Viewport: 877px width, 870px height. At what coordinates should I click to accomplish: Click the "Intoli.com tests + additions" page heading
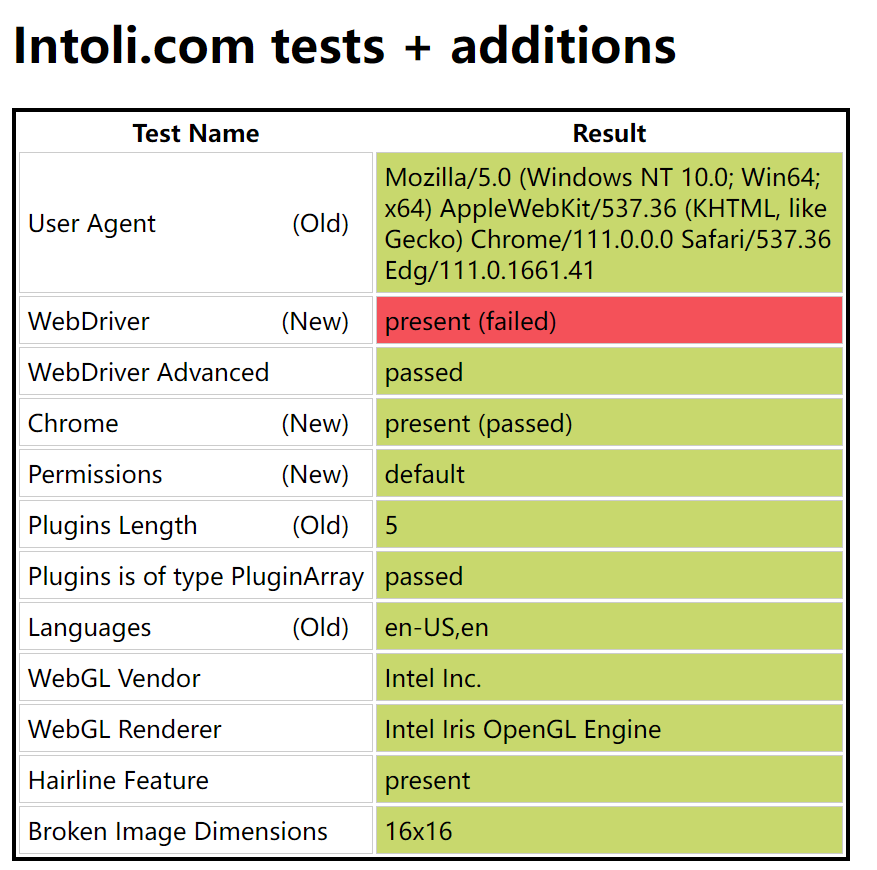click(x=344, y=46)
